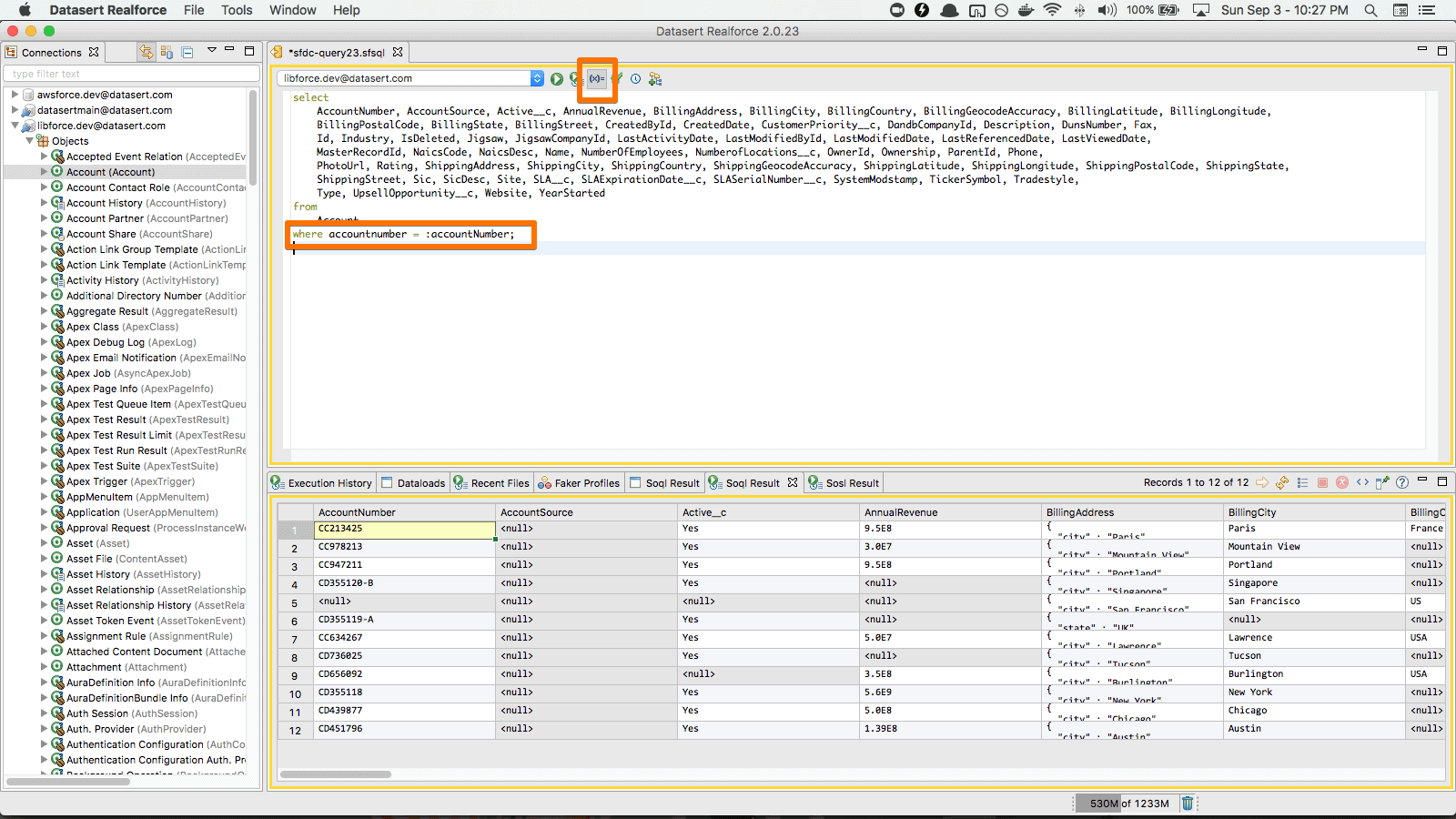Expand the awsforce.dev@datasert.com connection node
Screen dimensions: 1456x819
pos(15,95)
